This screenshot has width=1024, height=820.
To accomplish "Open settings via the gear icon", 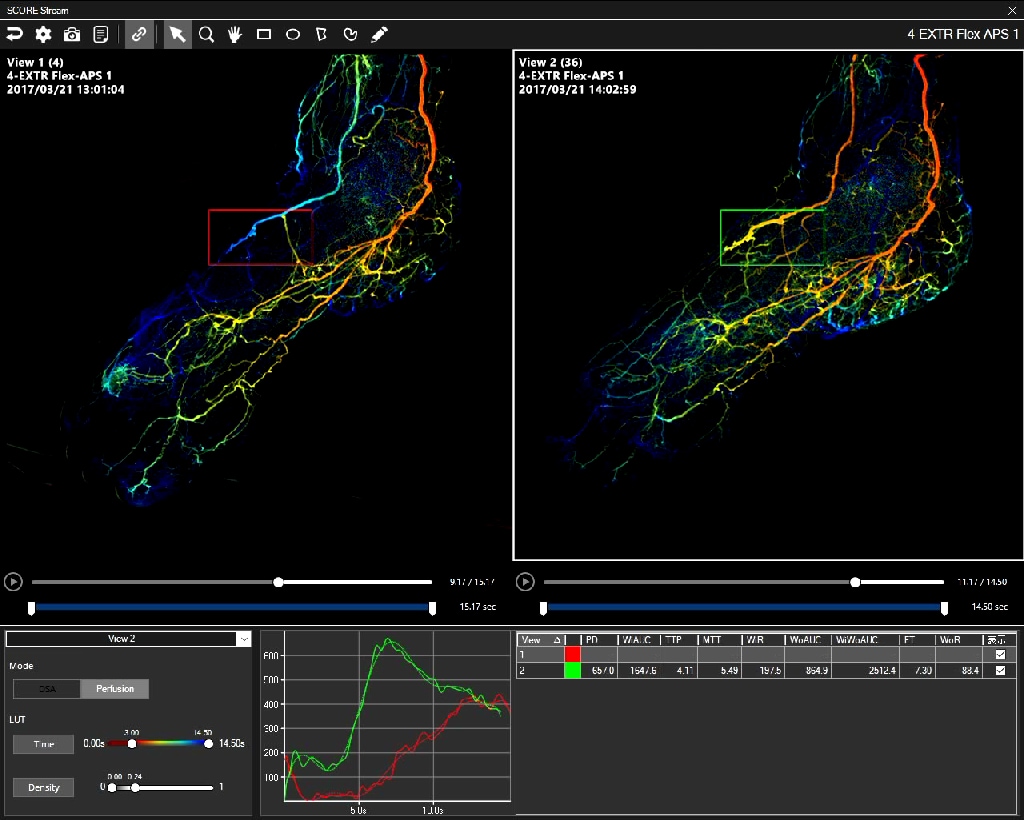I will pyautogui.click(x=43, y=34).
